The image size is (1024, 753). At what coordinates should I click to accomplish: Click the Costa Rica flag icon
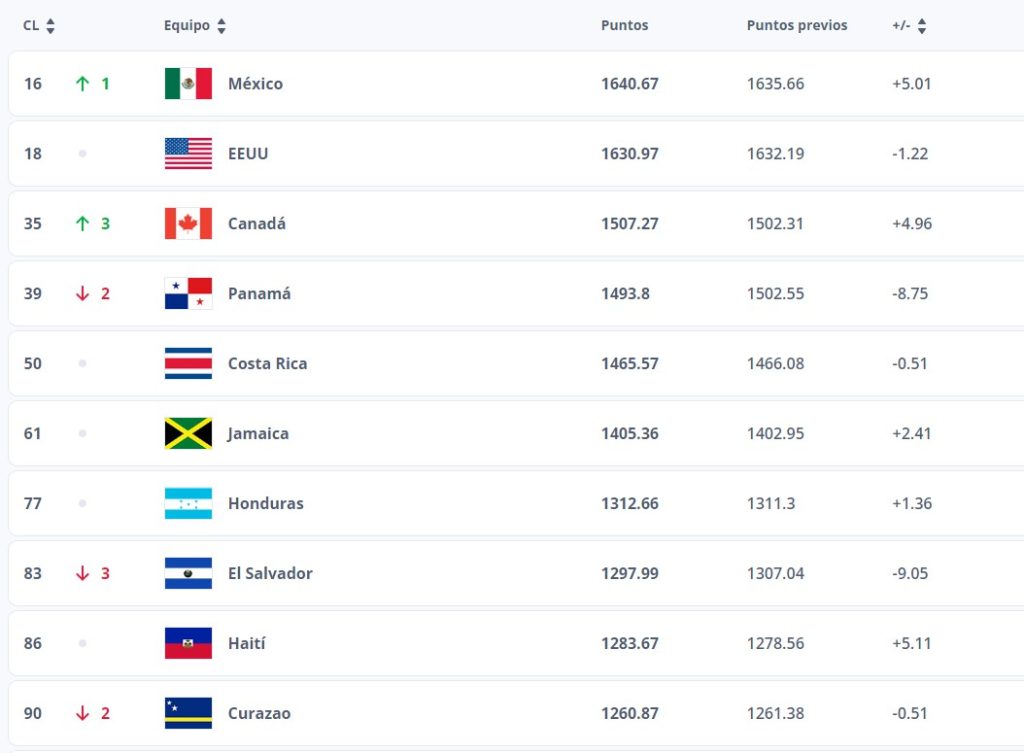(188, 363)
